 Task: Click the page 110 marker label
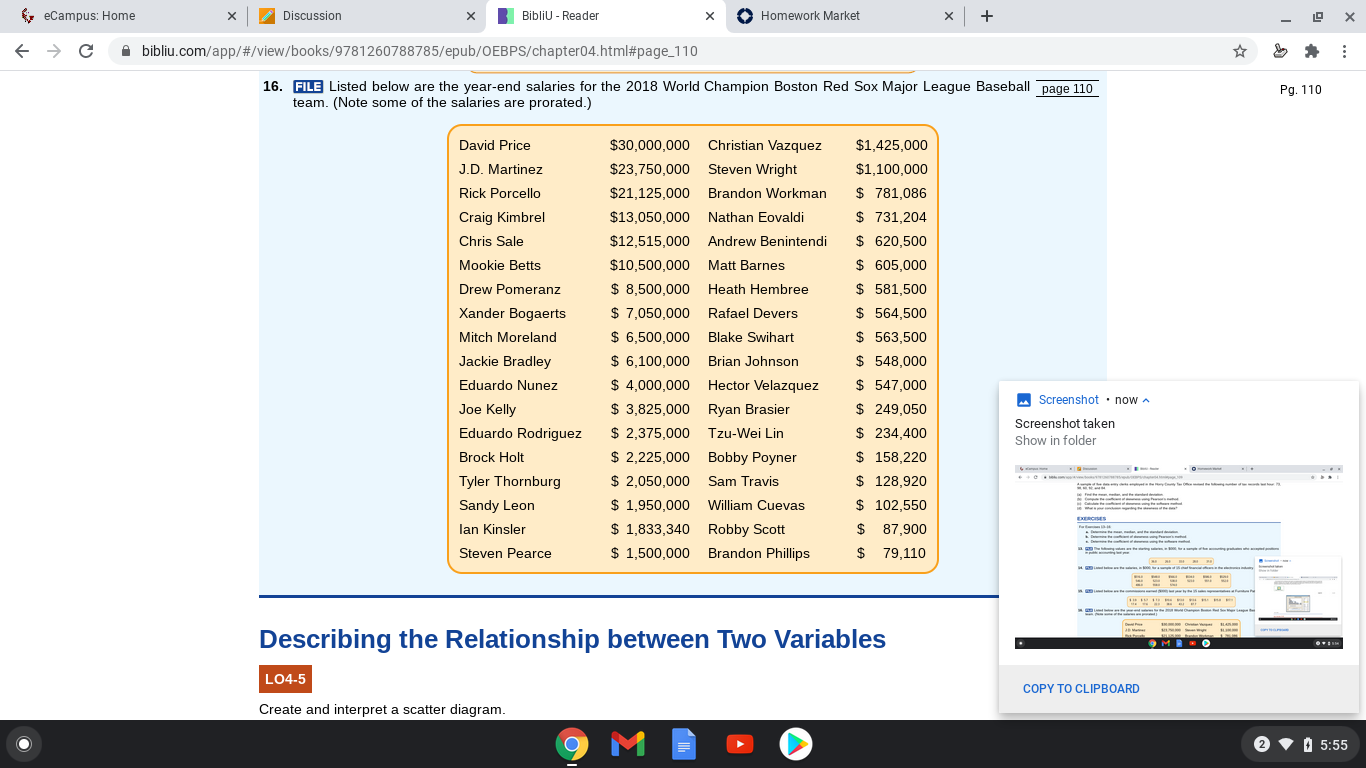1067,89
